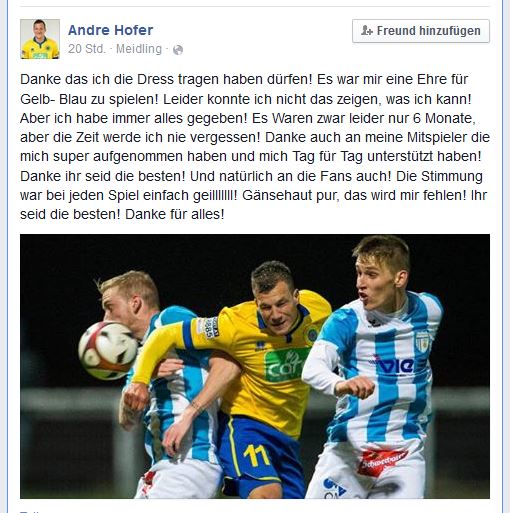The height and width of the screenshot is (513, 510).
Task: Click the Freund hinzufügen button
Action: pos(421,31)
